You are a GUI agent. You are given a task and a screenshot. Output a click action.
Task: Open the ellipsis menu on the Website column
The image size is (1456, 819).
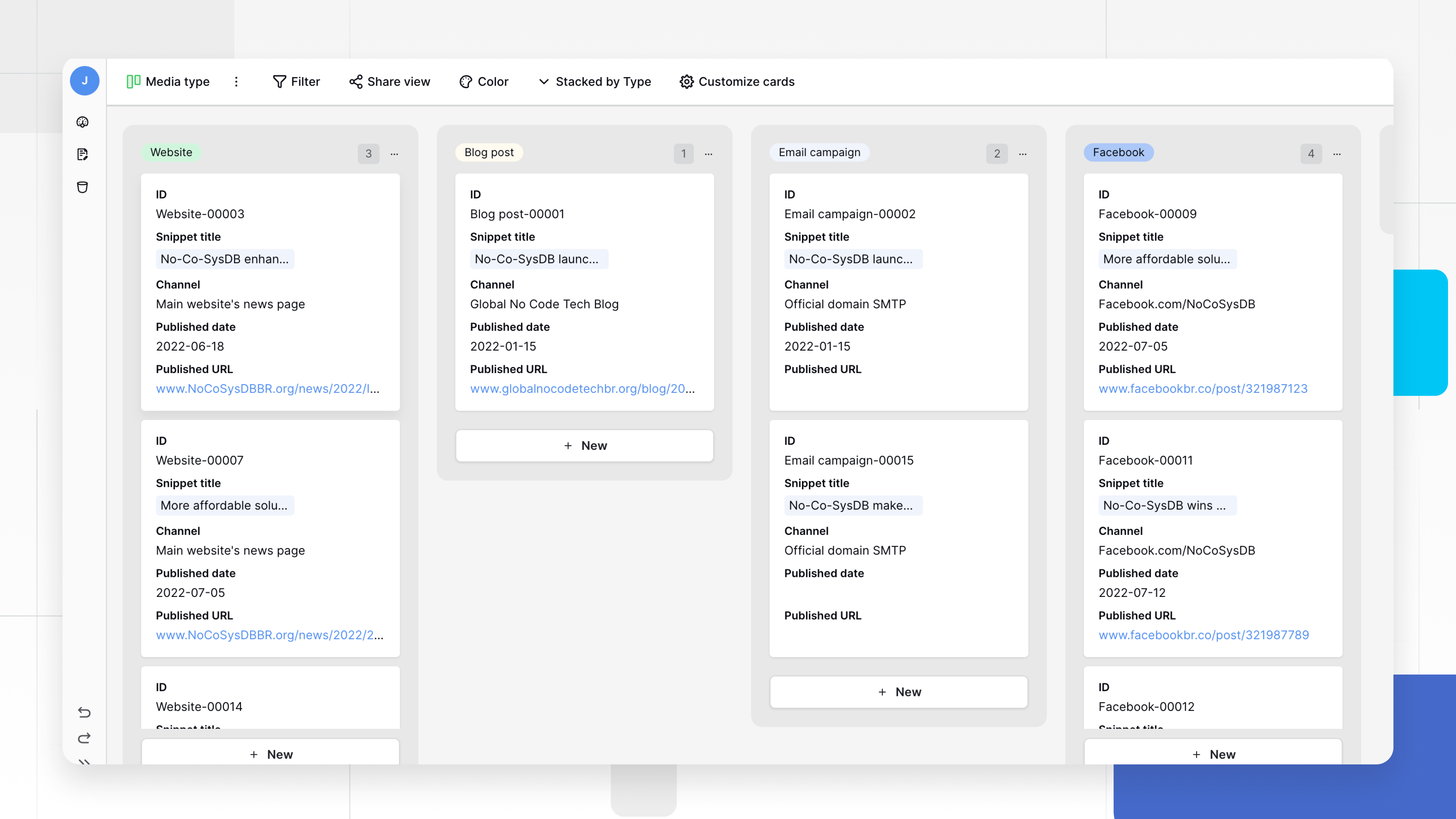[x=394, y=154]
